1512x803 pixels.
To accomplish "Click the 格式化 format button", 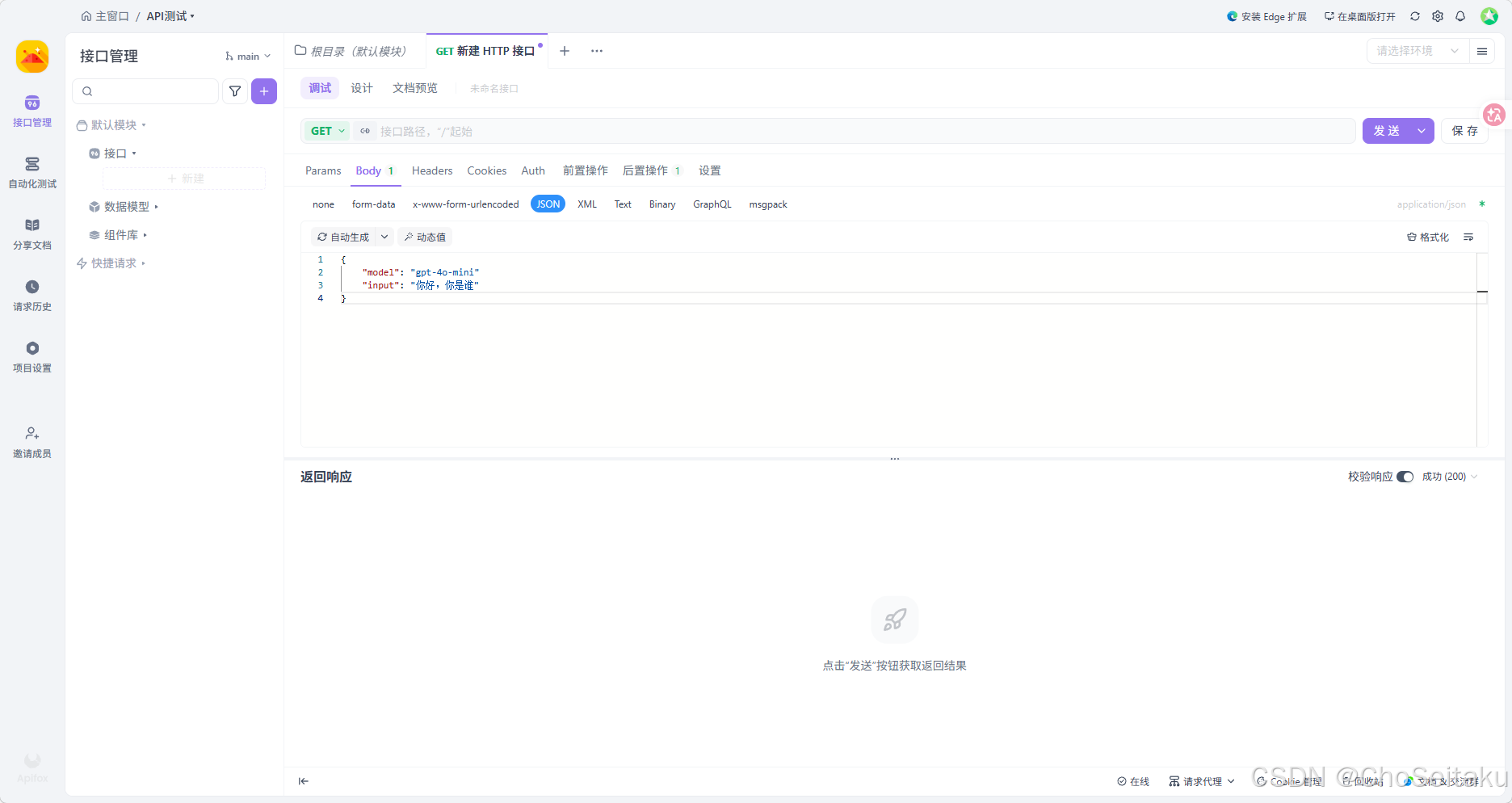I will (1428, 237).
